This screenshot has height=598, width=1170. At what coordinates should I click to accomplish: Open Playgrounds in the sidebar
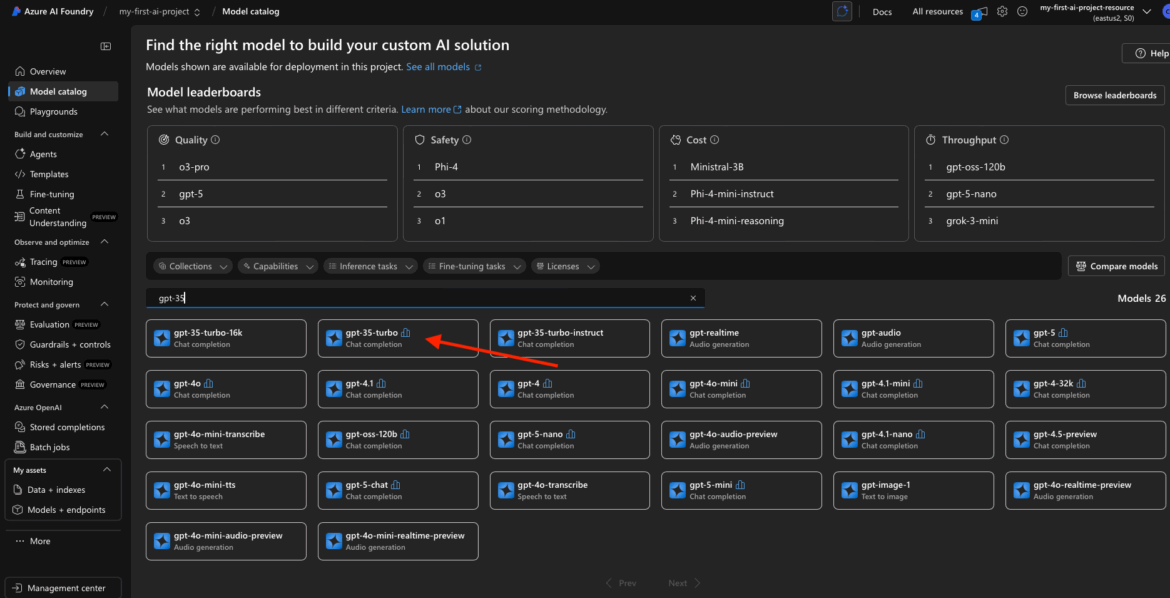[53, 112]
